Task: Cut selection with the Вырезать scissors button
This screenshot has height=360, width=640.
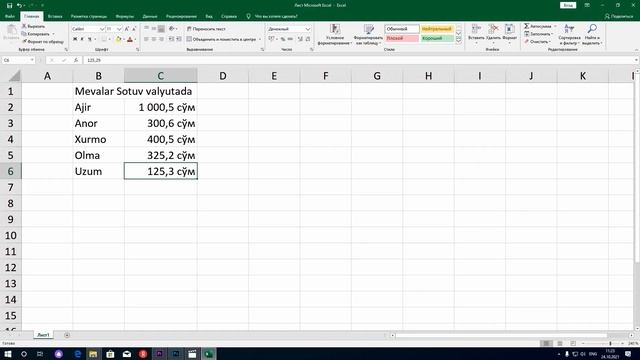Action: coord(33,26)
